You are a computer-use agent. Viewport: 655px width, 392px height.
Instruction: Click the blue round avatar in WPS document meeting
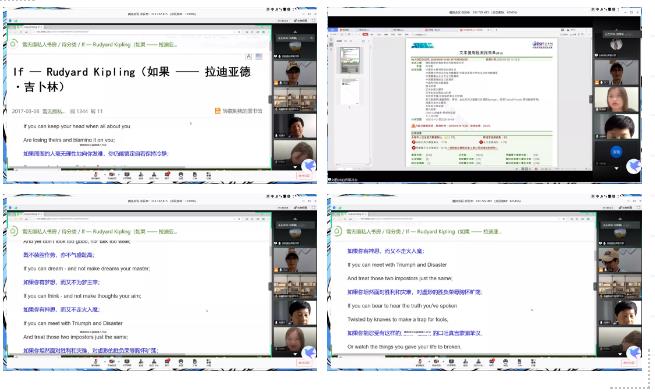[x=617, y=152]
